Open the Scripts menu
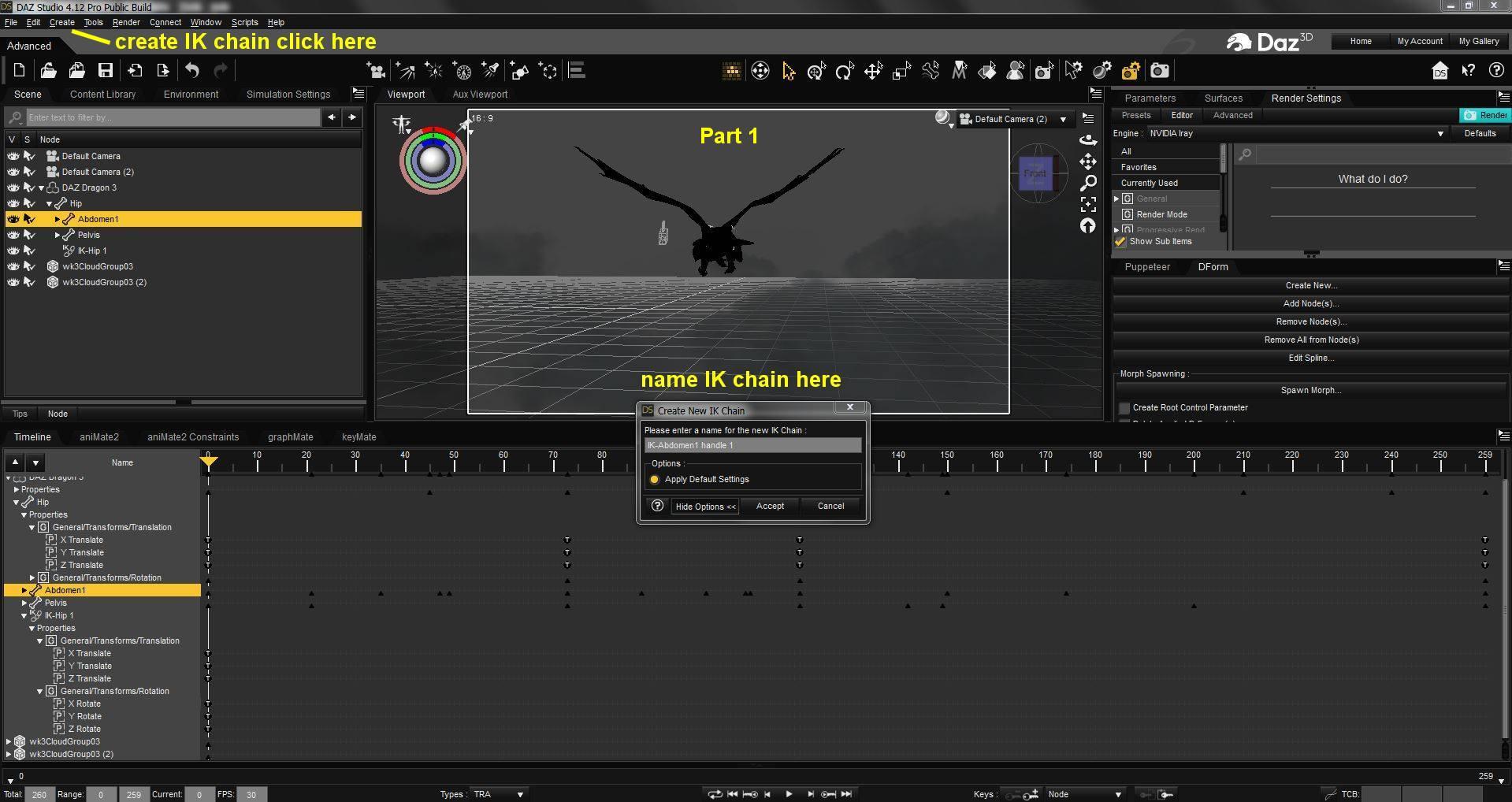The image size is (1512, 802). (244, 22)
